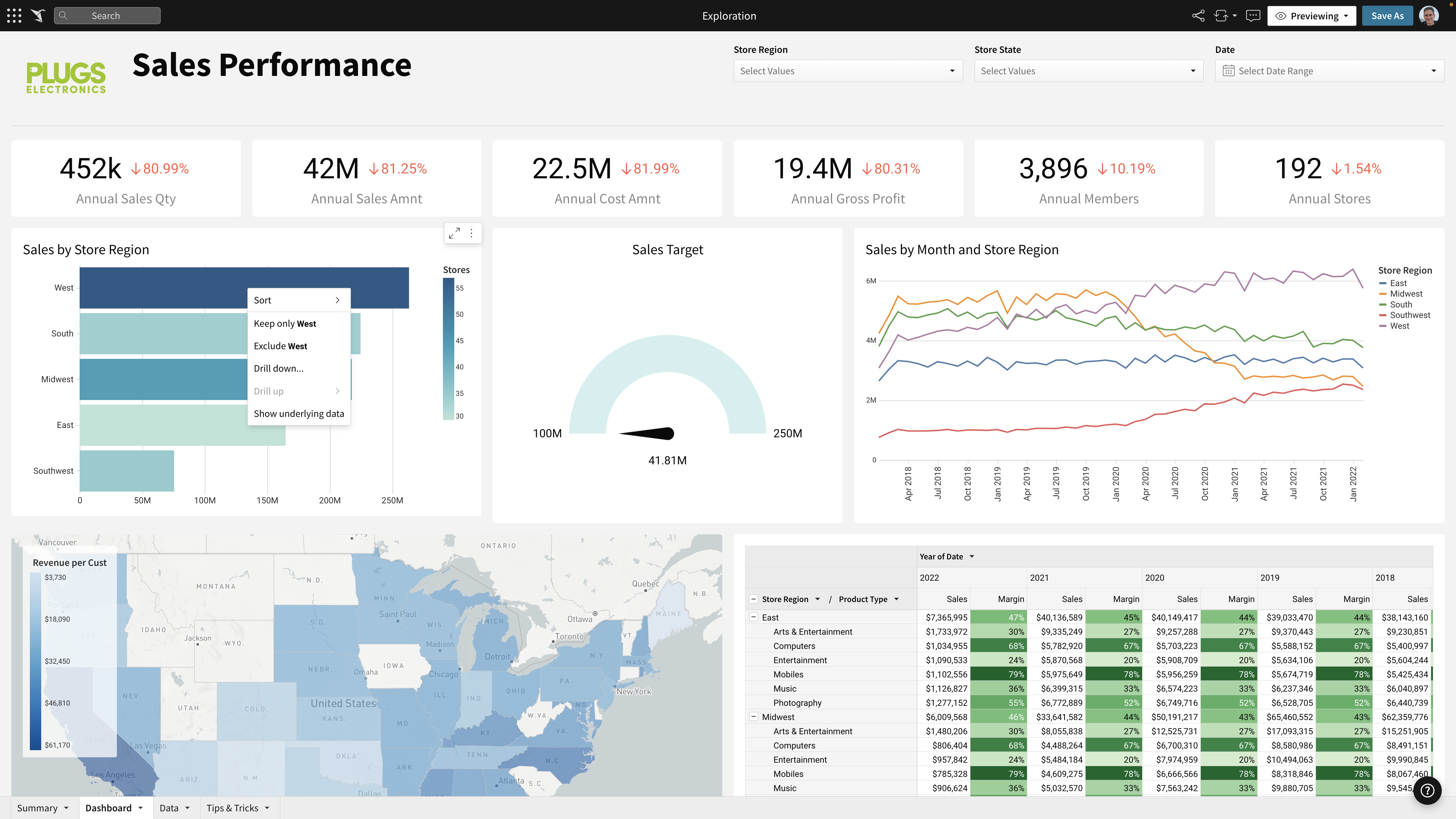Open the Store Region Select Values dropdown

pos(847,71)
